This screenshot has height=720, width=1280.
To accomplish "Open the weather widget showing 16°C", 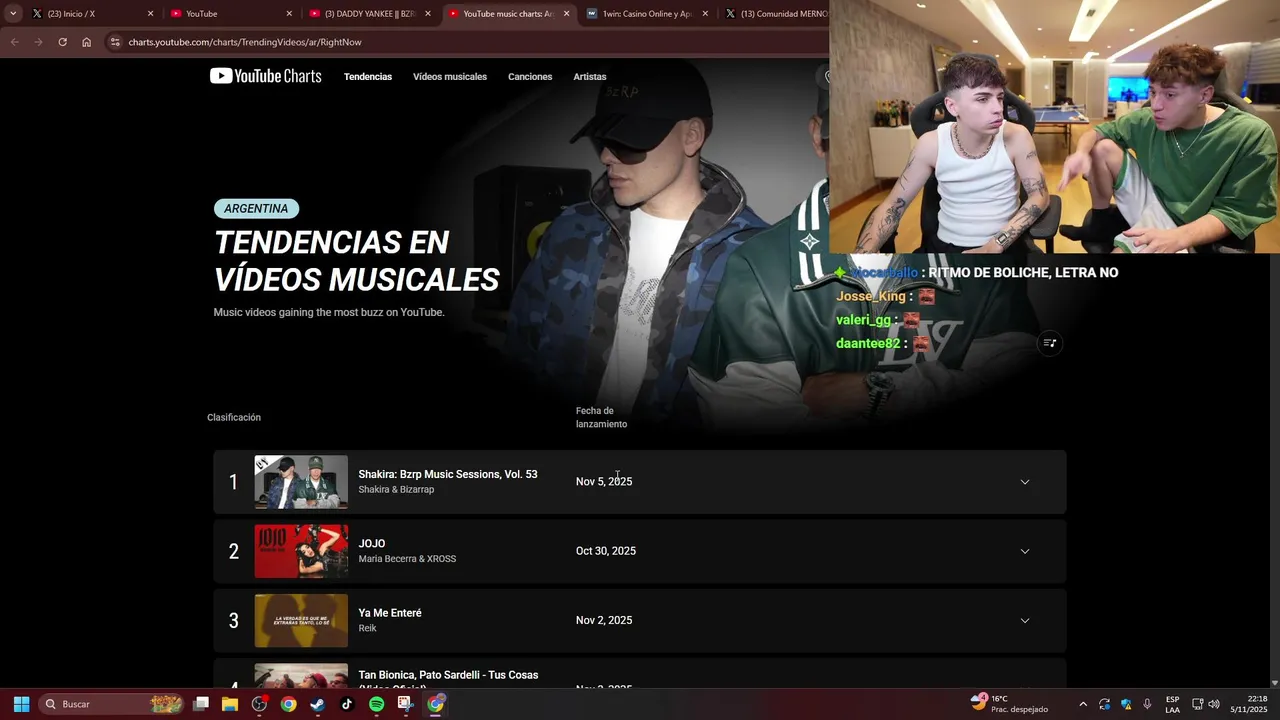I will (x=1009, y=704).
